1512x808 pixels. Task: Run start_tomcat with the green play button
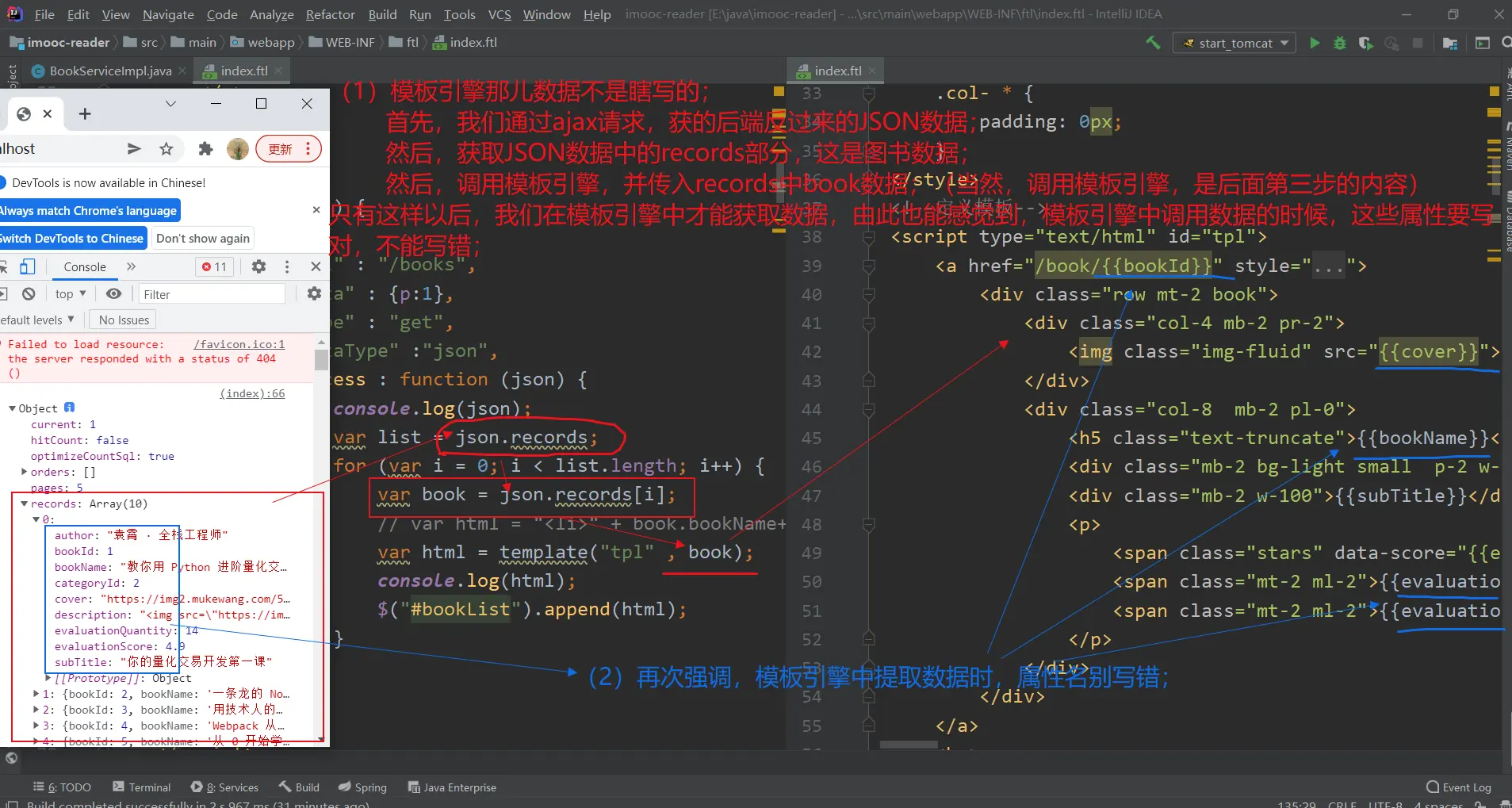click(x=1315, y=43)
